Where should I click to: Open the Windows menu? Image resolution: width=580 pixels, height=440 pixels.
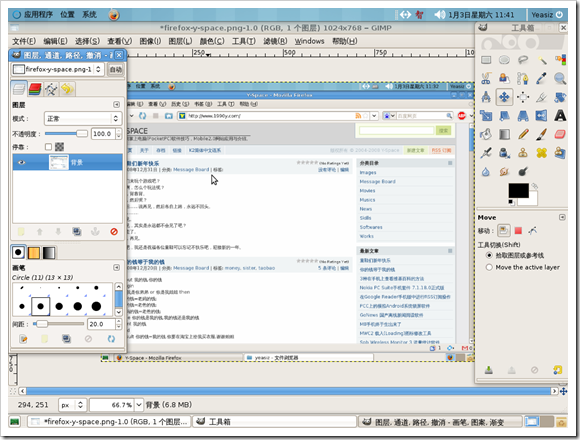(309, 41)
